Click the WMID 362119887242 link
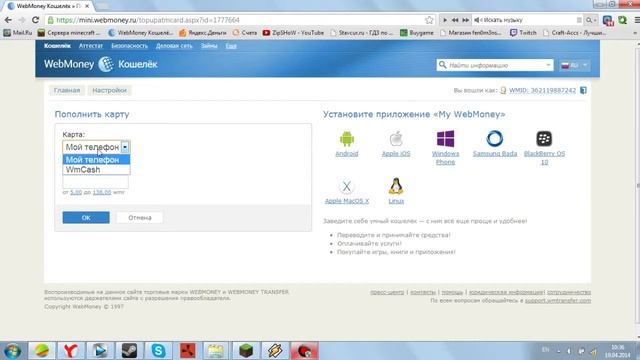 point(542,90)
